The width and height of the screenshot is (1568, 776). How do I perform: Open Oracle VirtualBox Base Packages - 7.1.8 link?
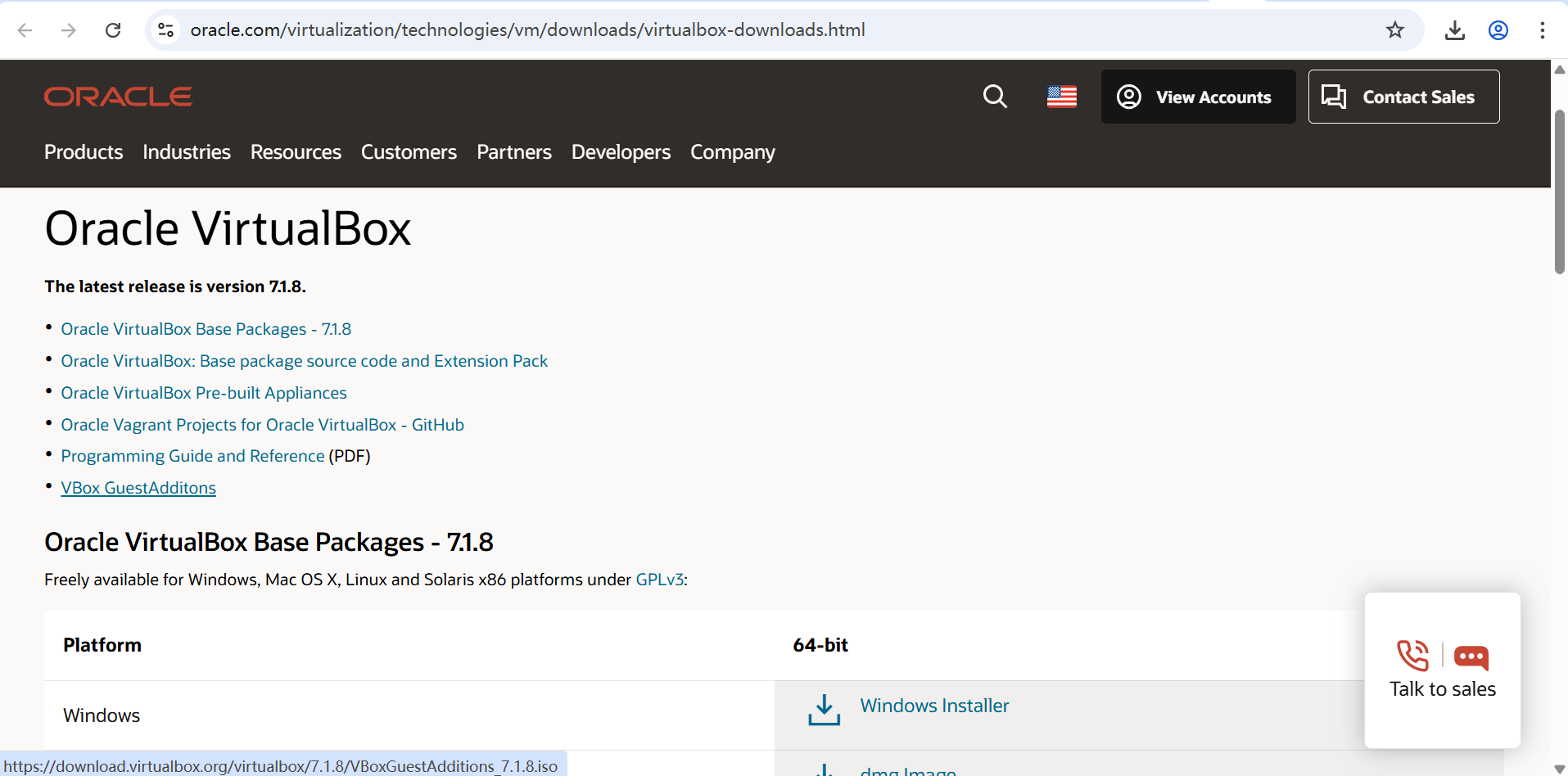coord(206,329)
